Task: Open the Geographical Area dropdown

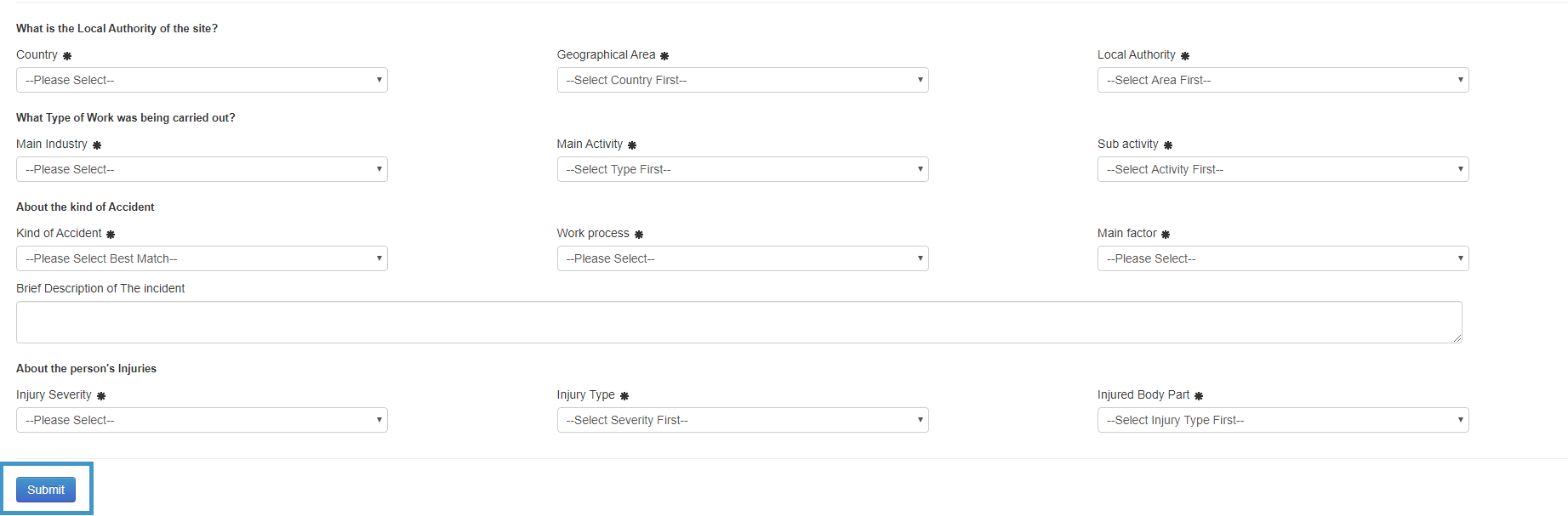Action: (x=743, y=80)
